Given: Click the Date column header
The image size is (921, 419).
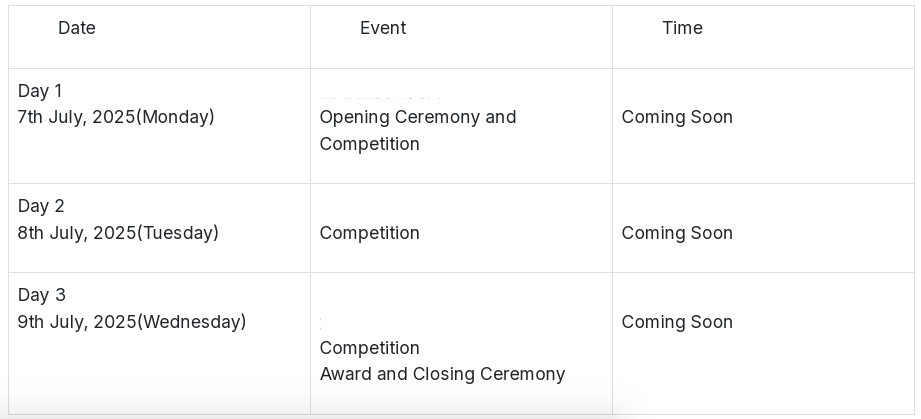Looking at the screenshot, I should 77,28.
